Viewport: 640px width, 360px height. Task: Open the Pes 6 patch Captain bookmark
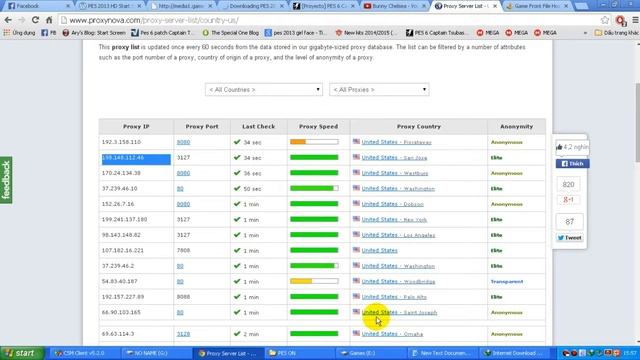[162, 33]
